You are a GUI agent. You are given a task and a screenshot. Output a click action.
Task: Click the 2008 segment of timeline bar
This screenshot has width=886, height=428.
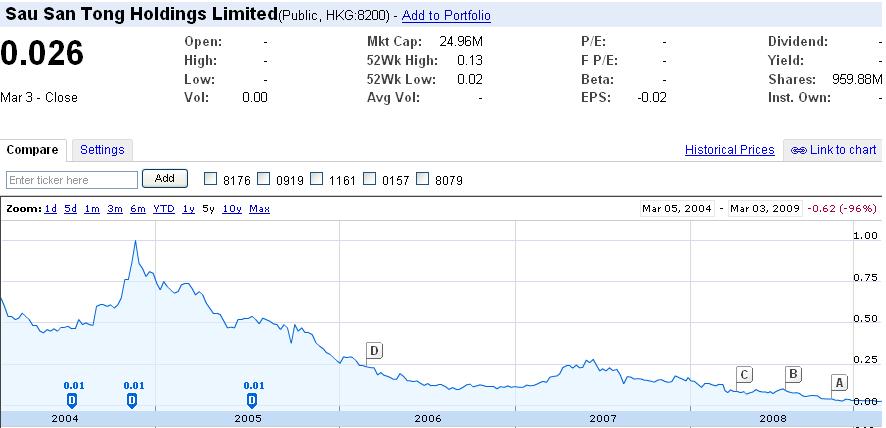[772, 419]
